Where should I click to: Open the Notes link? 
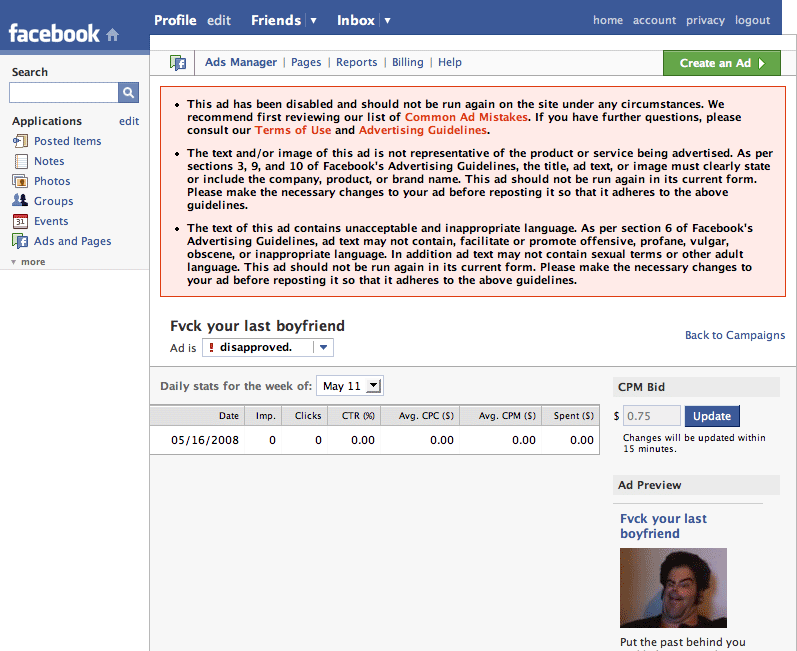click(x=49, y=161)
